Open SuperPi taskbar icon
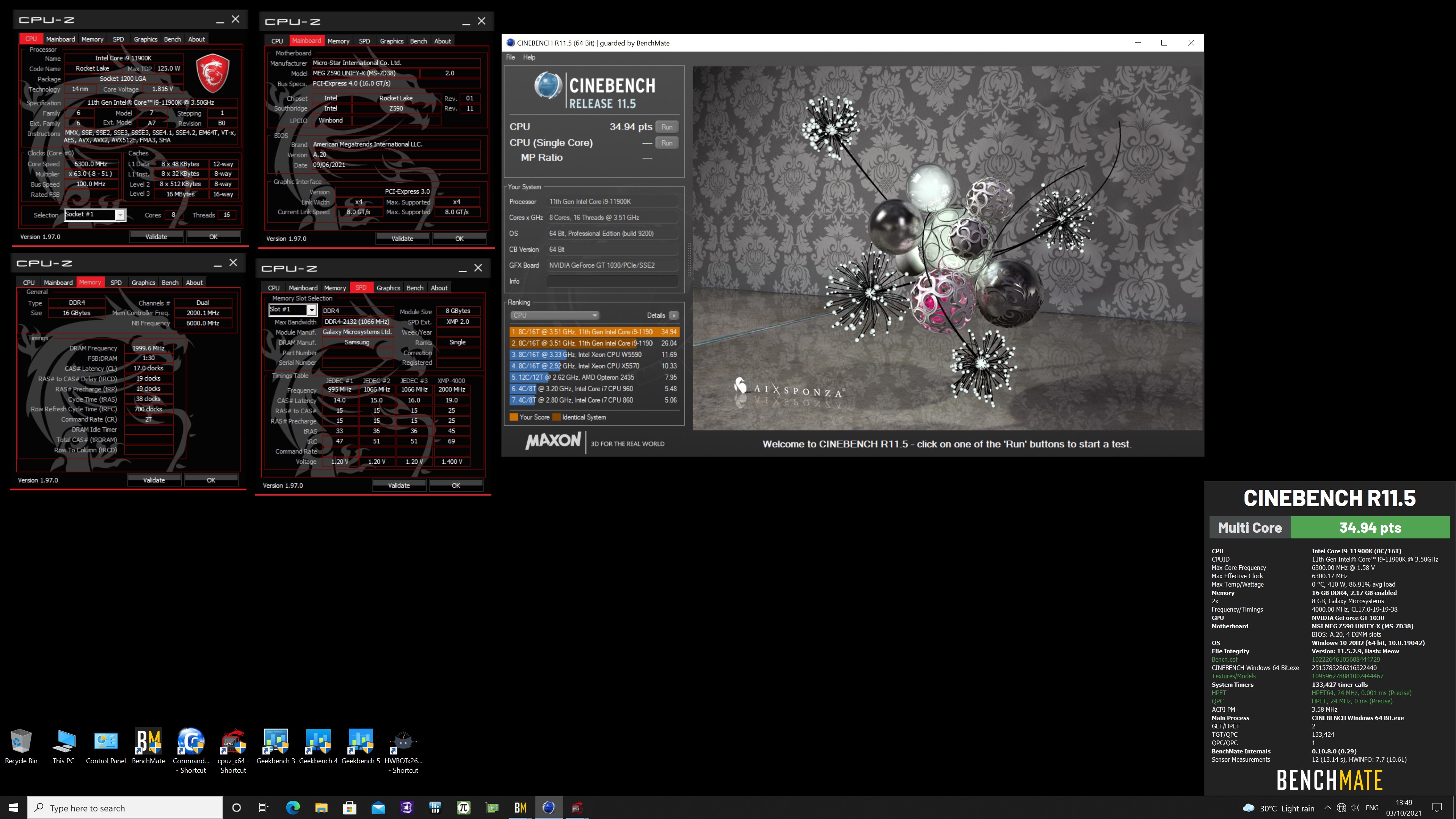The height and width of the screenshot is (819, 1456). 463,808
